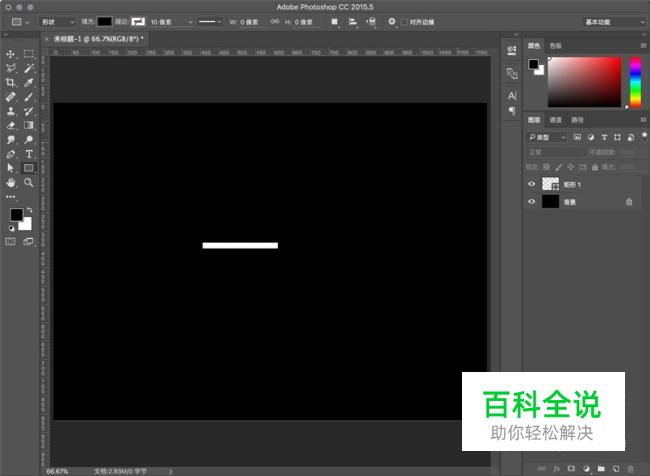Select the History Brush tool

29,111
